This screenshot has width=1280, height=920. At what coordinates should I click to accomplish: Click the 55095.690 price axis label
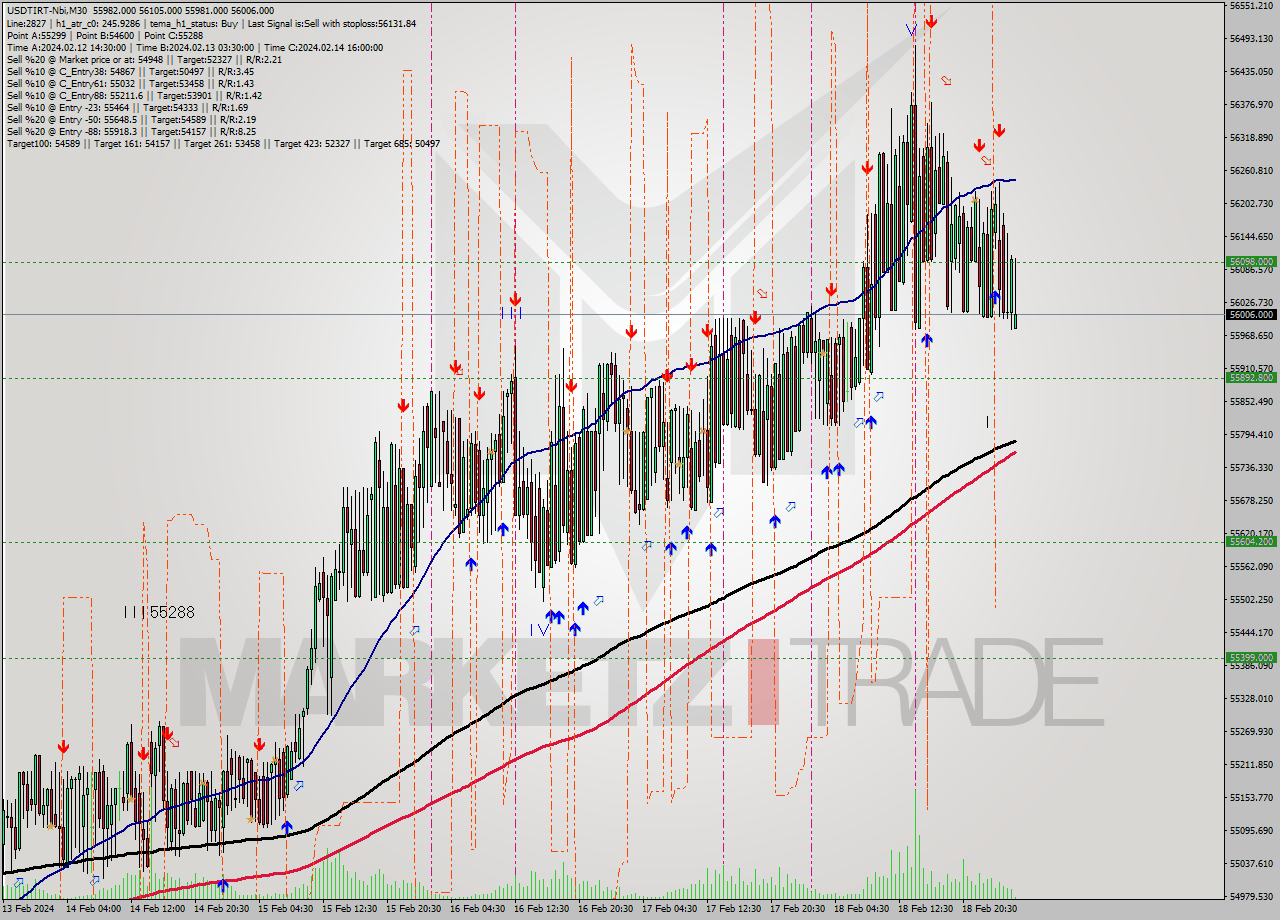[1251, 830]
